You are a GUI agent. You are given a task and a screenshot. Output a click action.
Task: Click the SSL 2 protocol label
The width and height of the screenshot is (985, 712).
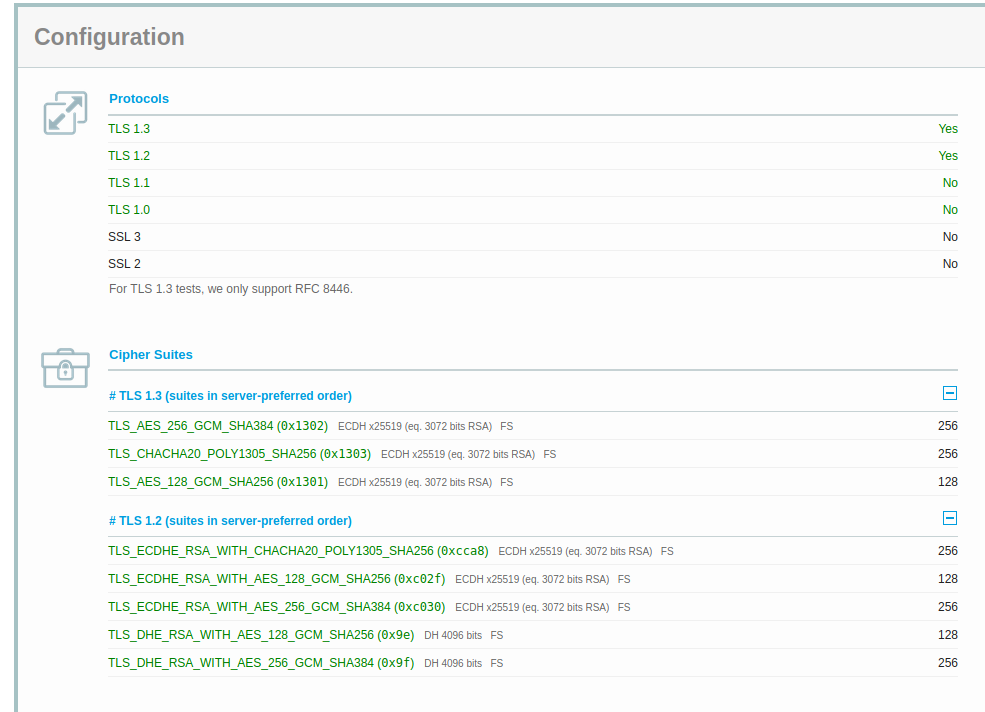pos(125,264)
